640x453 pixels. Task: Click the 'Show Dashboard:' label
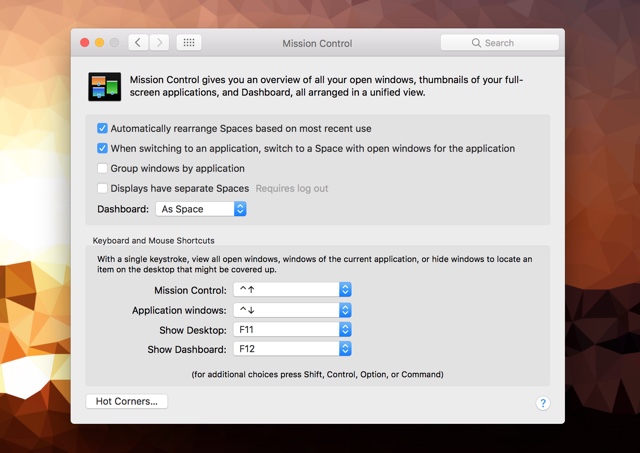pos(187,350)
